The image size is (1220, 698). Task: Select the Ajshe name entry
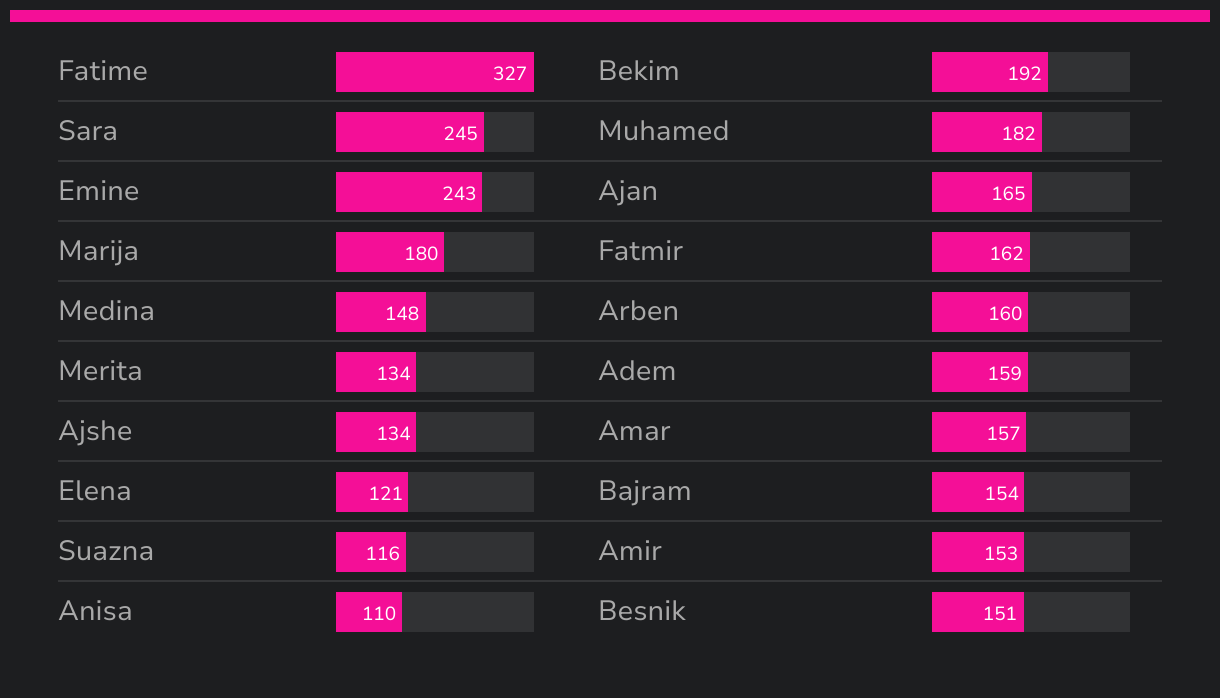point(95,432)
